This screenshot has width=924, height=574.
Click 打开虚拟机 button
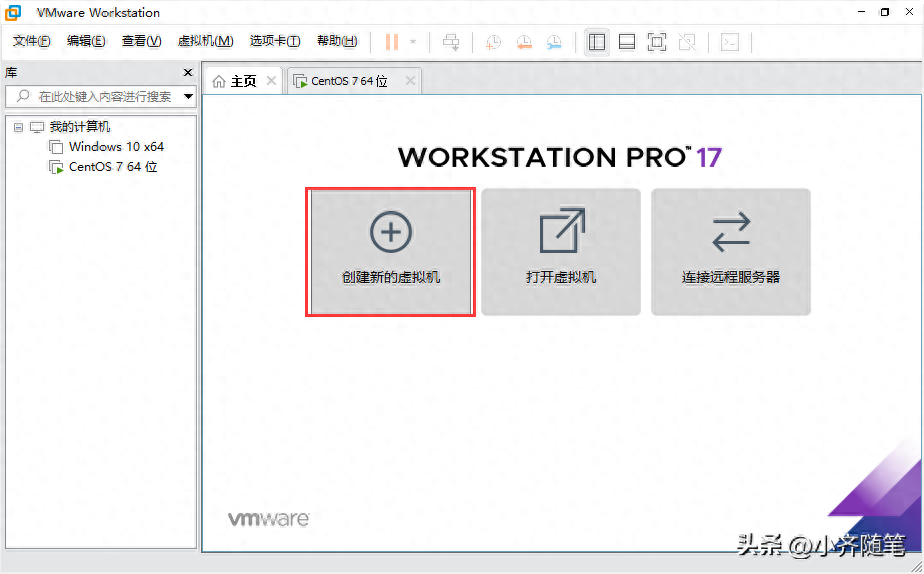(561, 252)
